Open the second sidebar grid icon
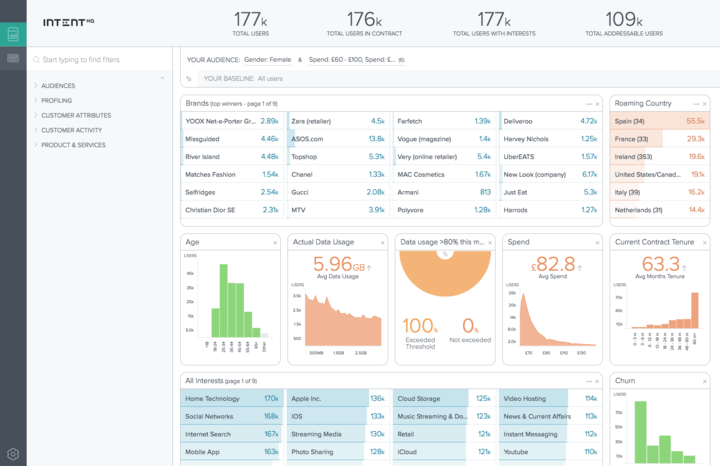 coord(13,58)
